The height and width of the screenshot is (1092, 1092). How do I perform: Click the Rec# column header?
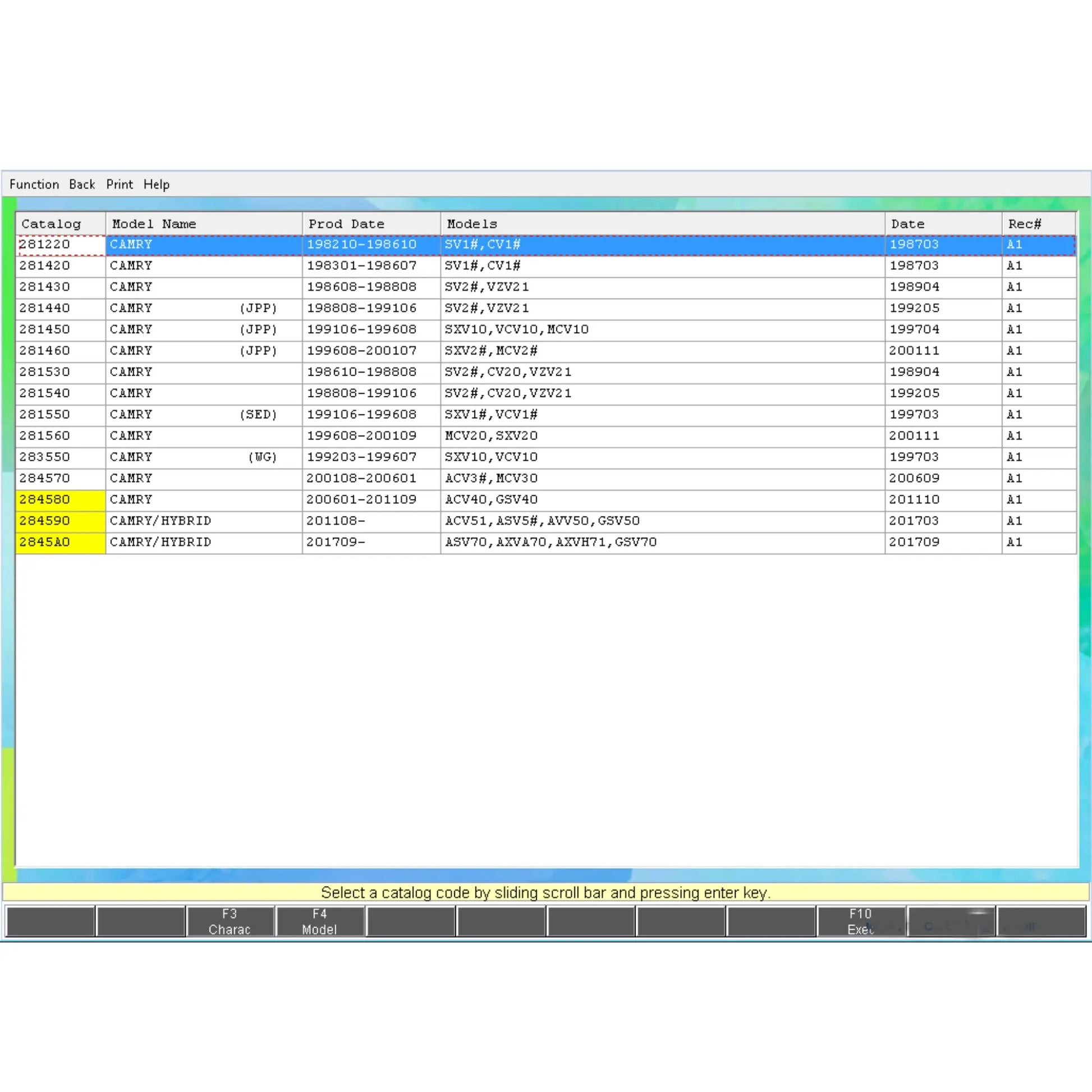coord(1039,224)
